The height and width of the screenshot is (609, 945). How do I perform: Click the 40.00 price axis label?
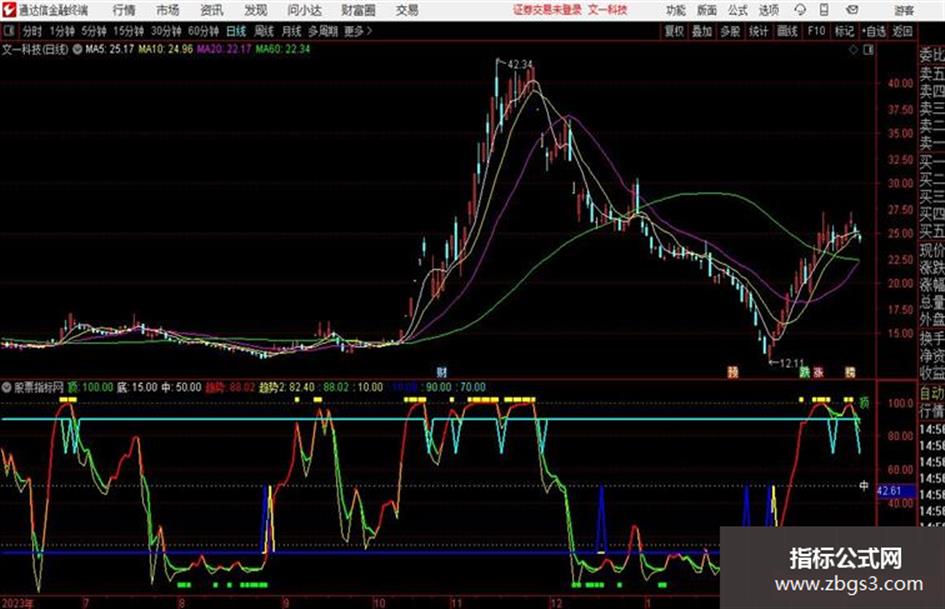click(900, 83)
